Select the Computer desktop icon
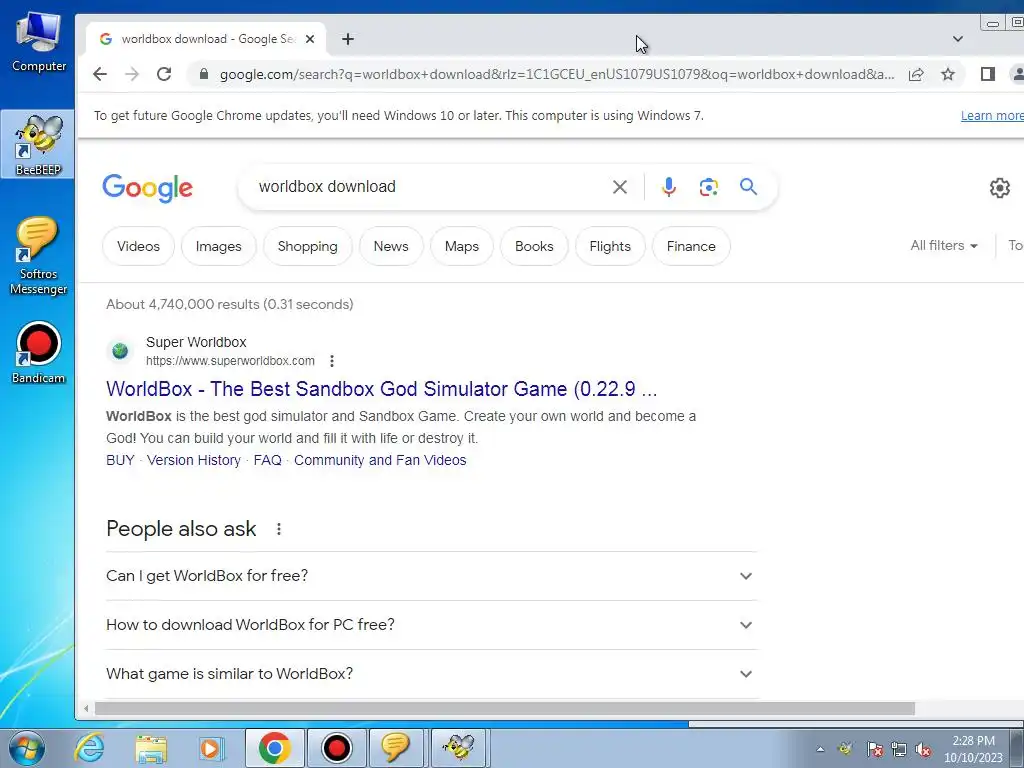1024x768 pixels. tap(39, 42)
